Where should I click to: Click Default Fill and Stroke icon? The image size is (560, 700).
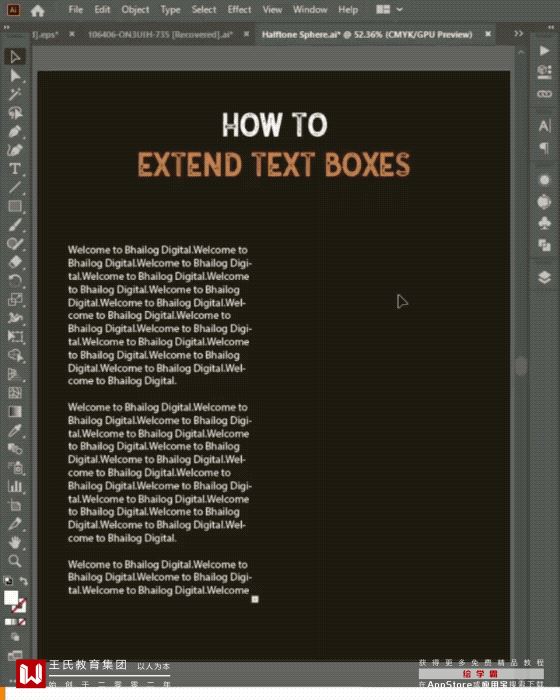click(x=8, y=581)
